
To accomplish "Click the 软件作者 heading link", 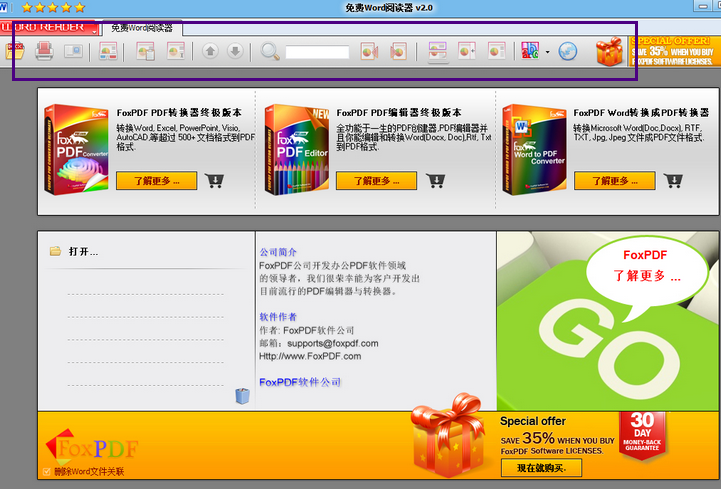I will [x=278, y=316].
